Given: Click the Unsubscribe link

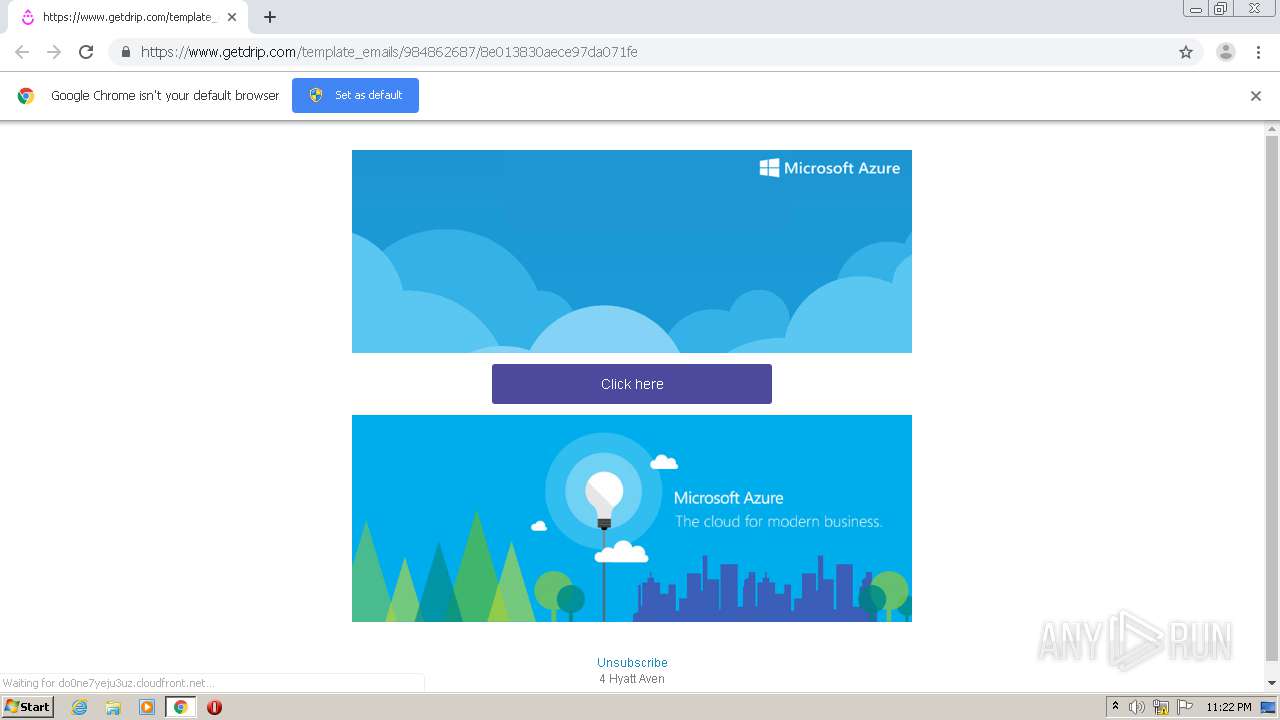Looking at the screenshot, I should [632, 663].
